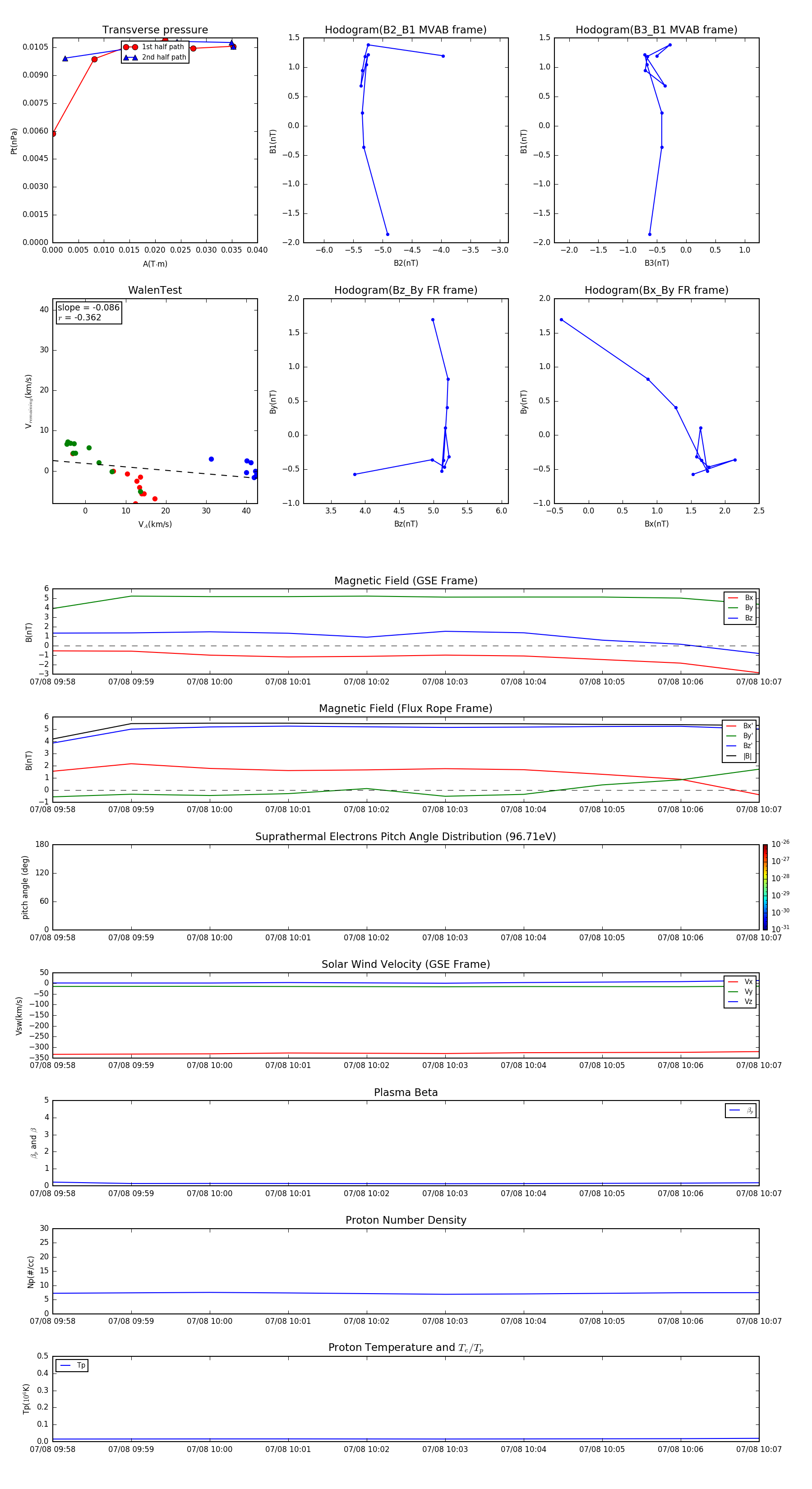The image size is (812, 1489).
Task: Click the 'VA(km/s)' Walen test x-axis label
Action: [155, 524]
